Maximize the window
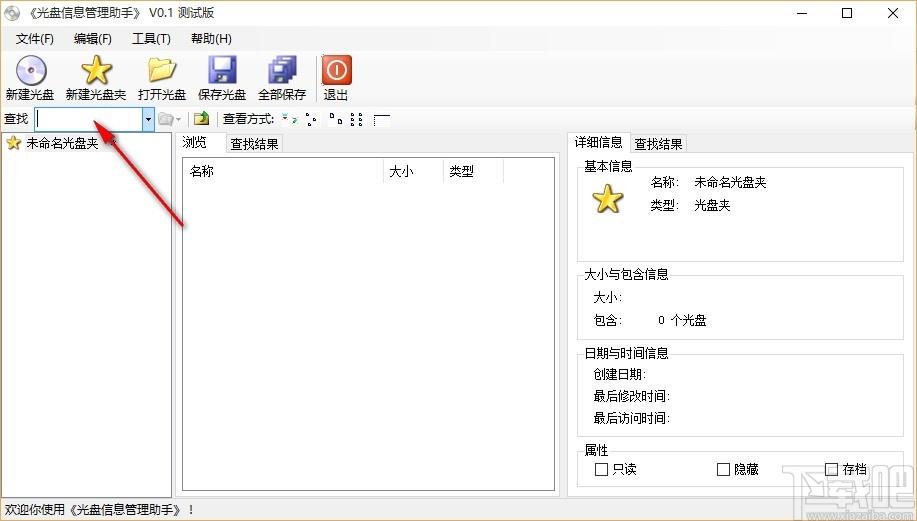This screenshot has width=917, height=521. pos(847,13)
